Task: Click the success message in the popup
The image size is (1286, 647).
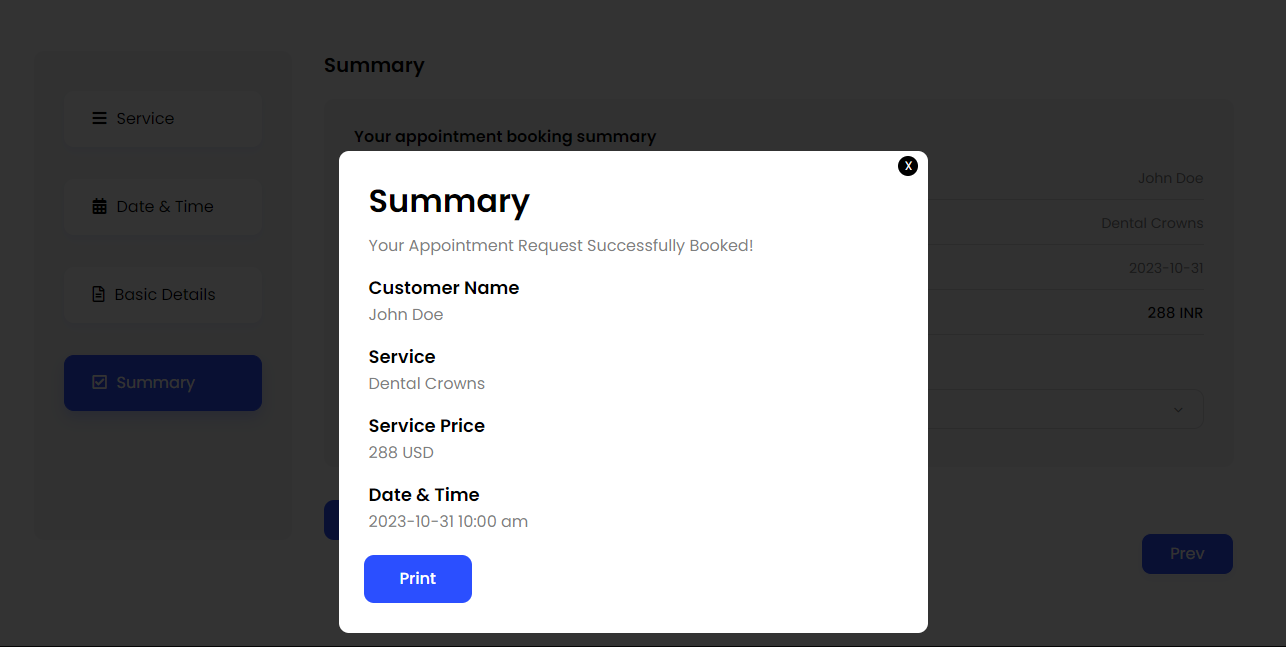Action: point(560,245)
